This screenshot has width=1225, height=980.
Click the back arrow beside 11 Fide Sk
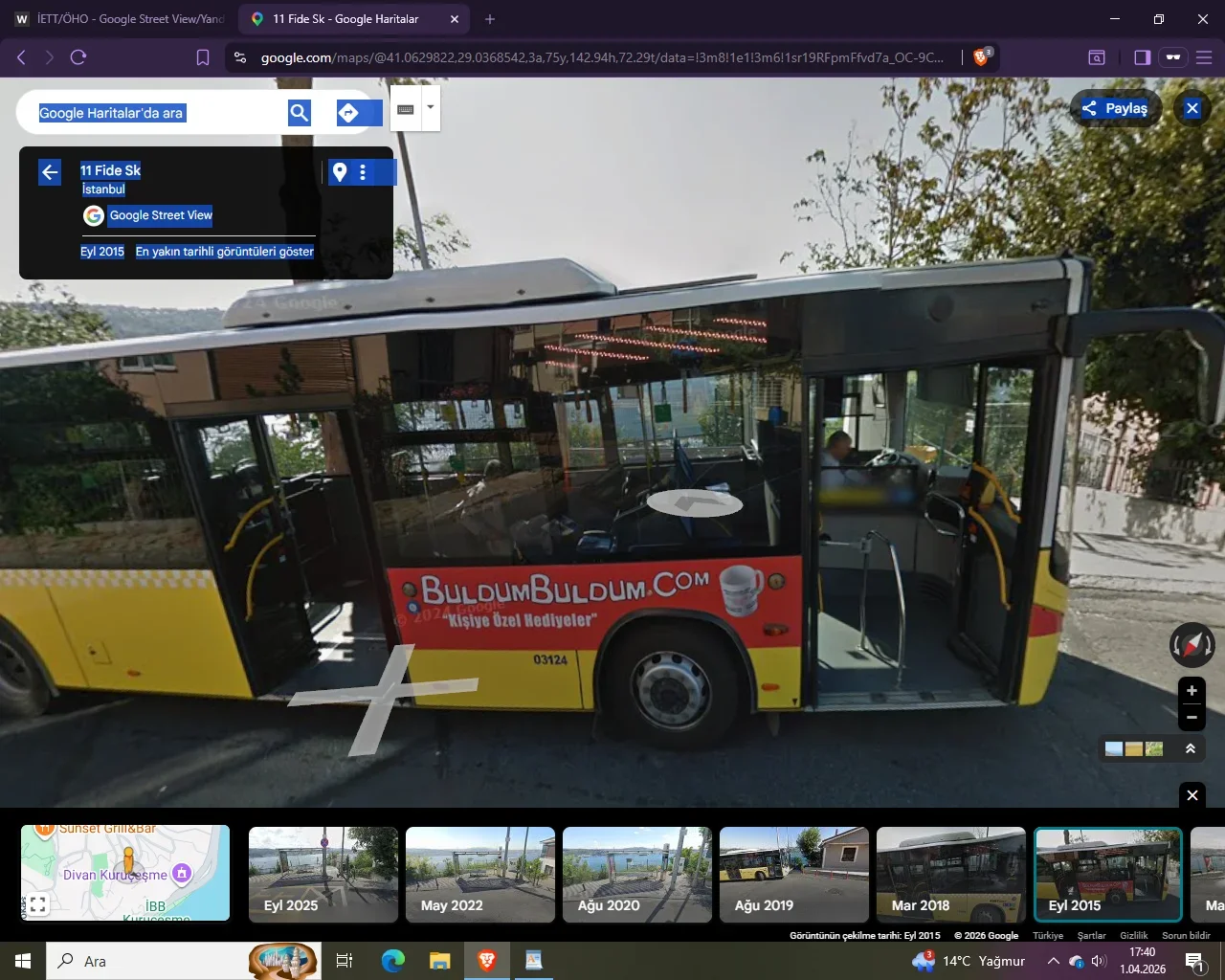click(x=50, y=172)
